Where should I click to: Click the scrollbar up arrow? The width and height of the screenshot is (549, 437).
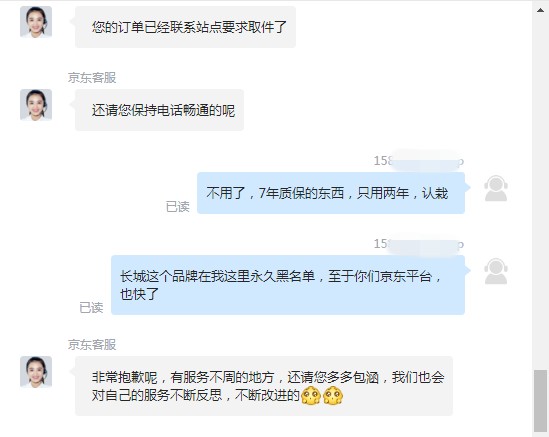[x=541, y=10]
